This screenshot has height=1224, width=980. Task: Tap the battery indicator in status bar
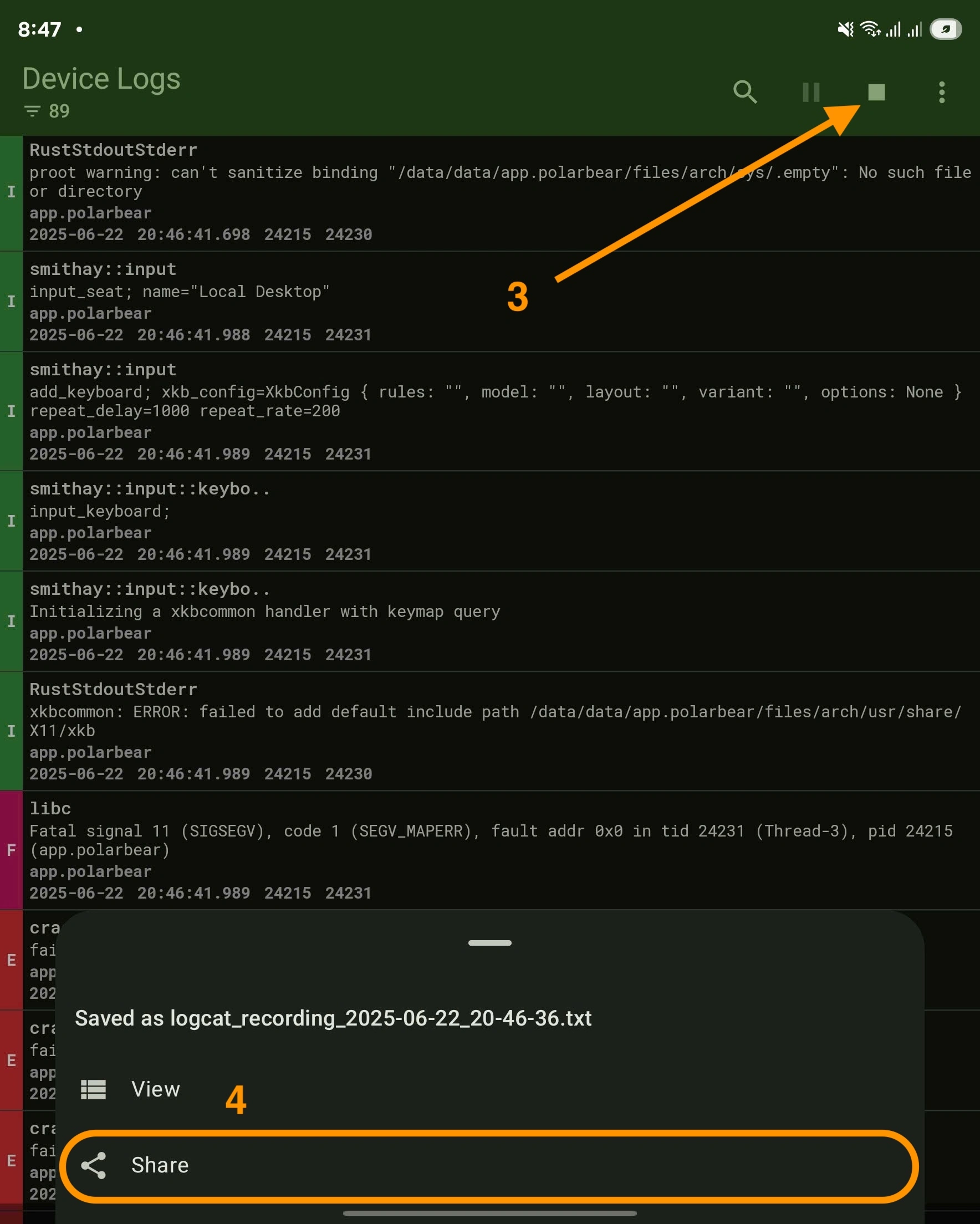click(x=946, y=29)
